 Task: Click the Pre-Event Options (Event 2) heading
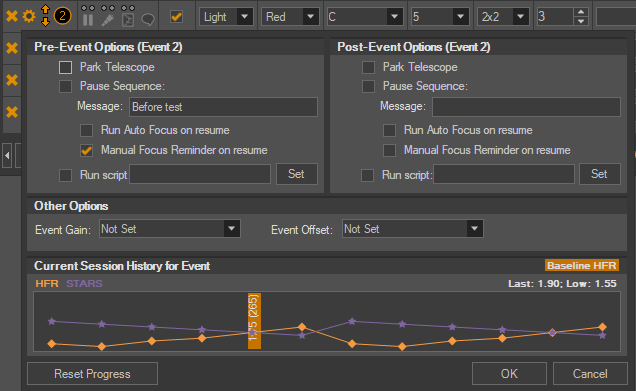tap(108, 47)
